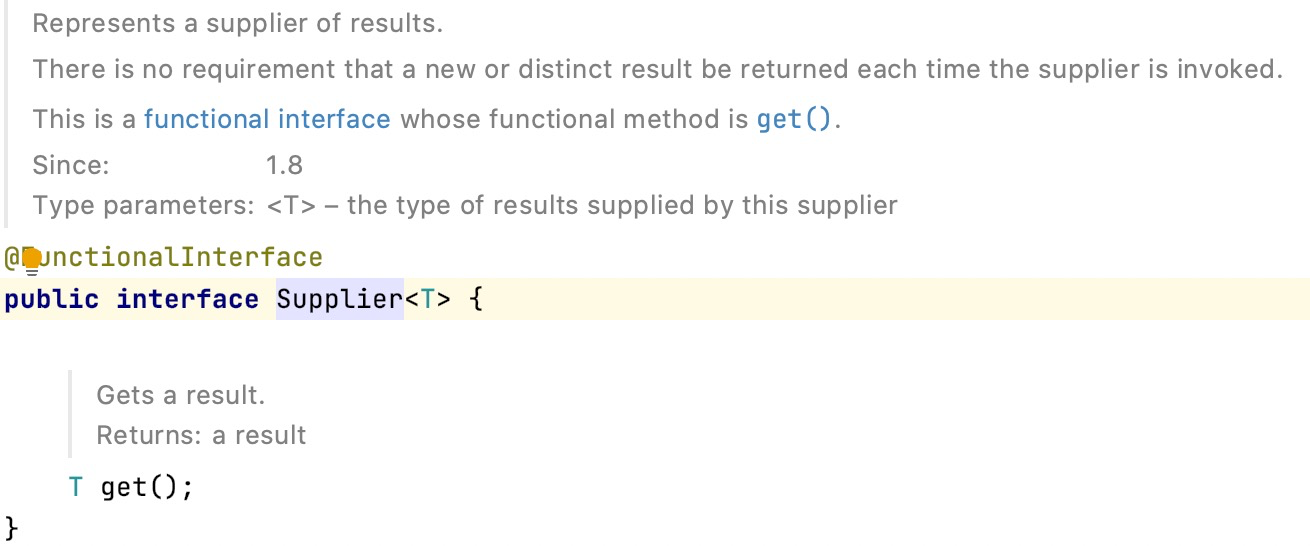Click the "Returns: a result" doc line

[x=201, y=435]
